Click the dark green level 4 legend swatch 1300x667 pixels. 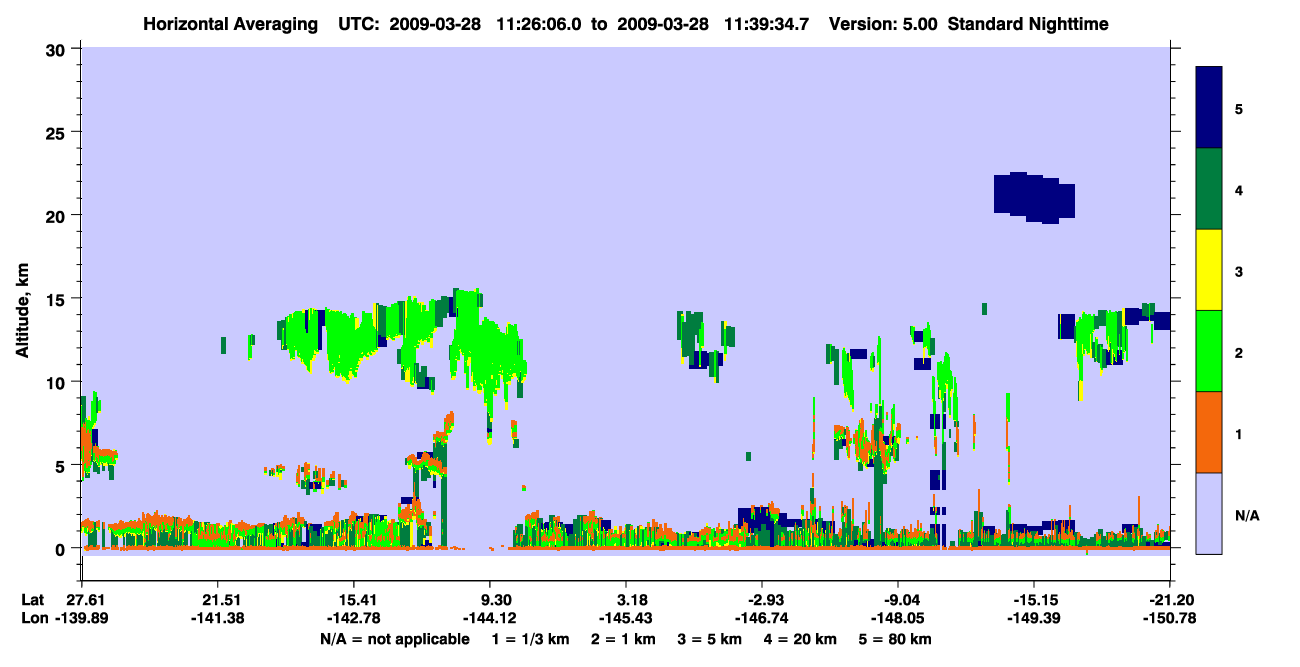1209,189
